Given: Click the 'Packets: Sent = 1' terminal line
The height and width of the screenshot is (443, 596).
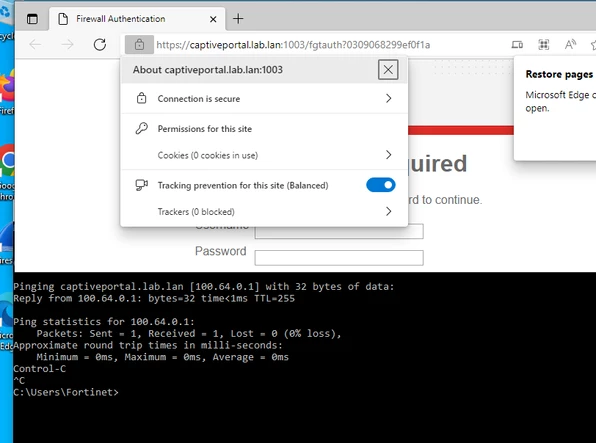Looking at the screenshot, I should coord(189,333).
